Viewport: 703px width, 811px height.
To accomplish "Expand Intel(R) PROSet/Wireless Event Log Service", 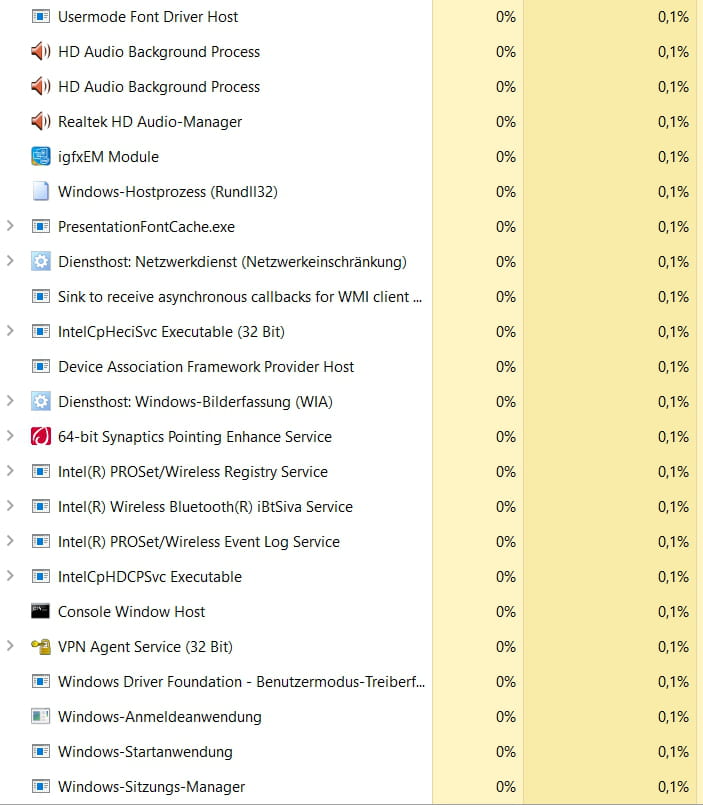I will [x=10, y=541].
